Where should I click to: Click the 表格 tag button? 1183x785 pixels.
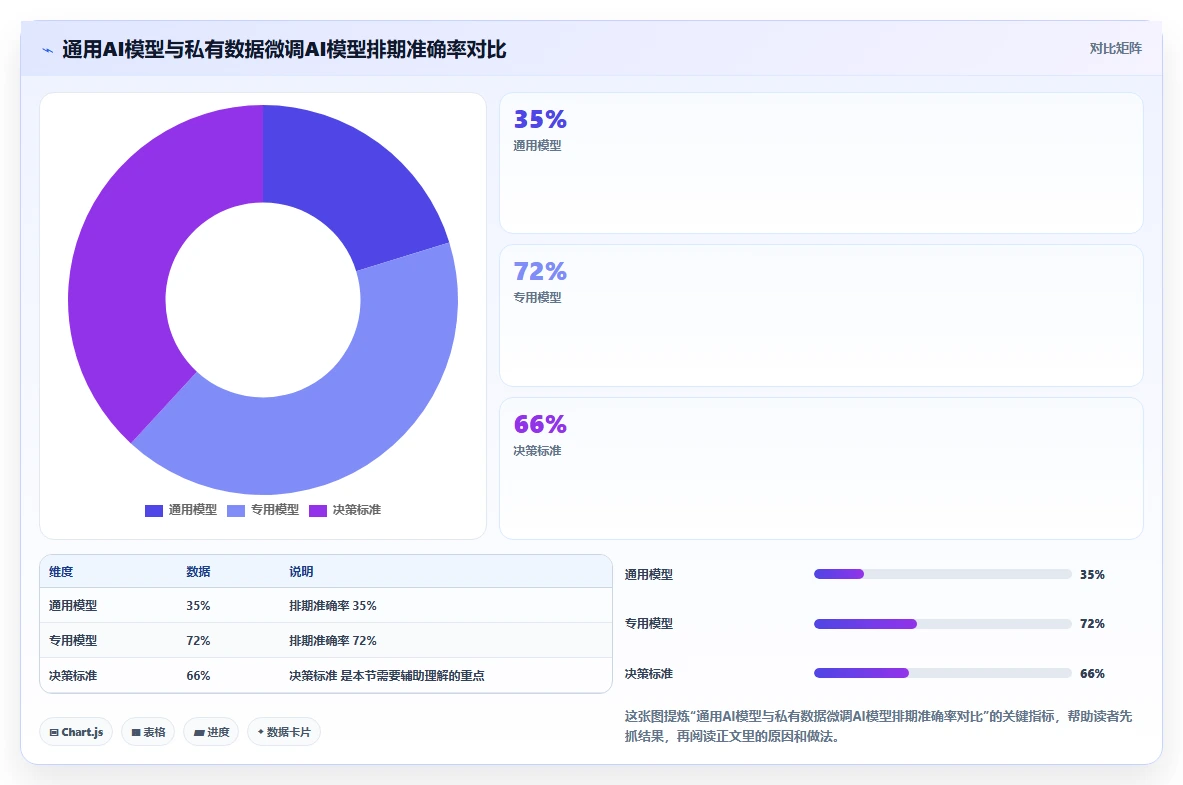click(x=148, y=732)
